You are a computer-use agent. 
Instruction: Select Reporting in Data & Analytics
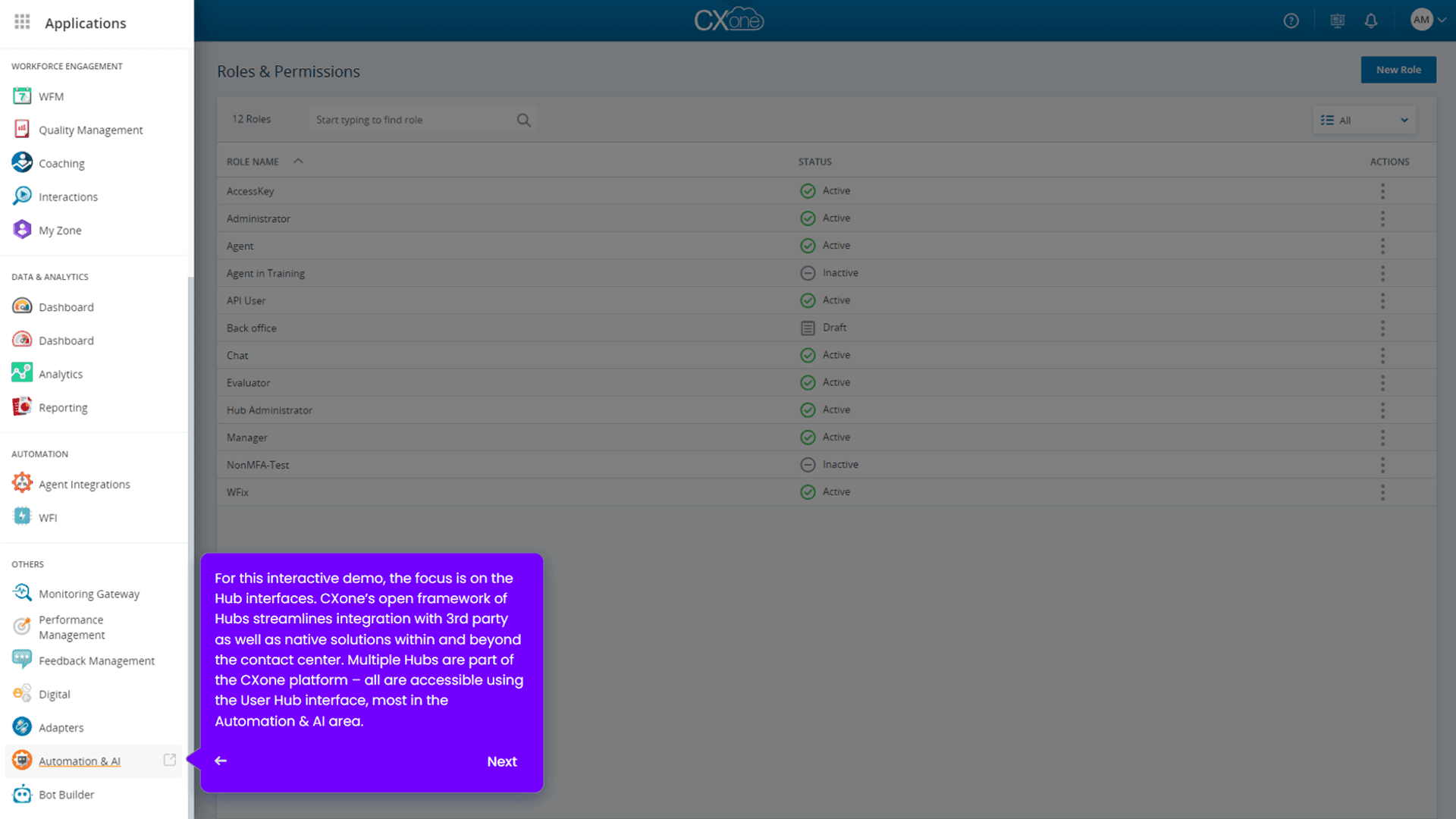(63, 407)
